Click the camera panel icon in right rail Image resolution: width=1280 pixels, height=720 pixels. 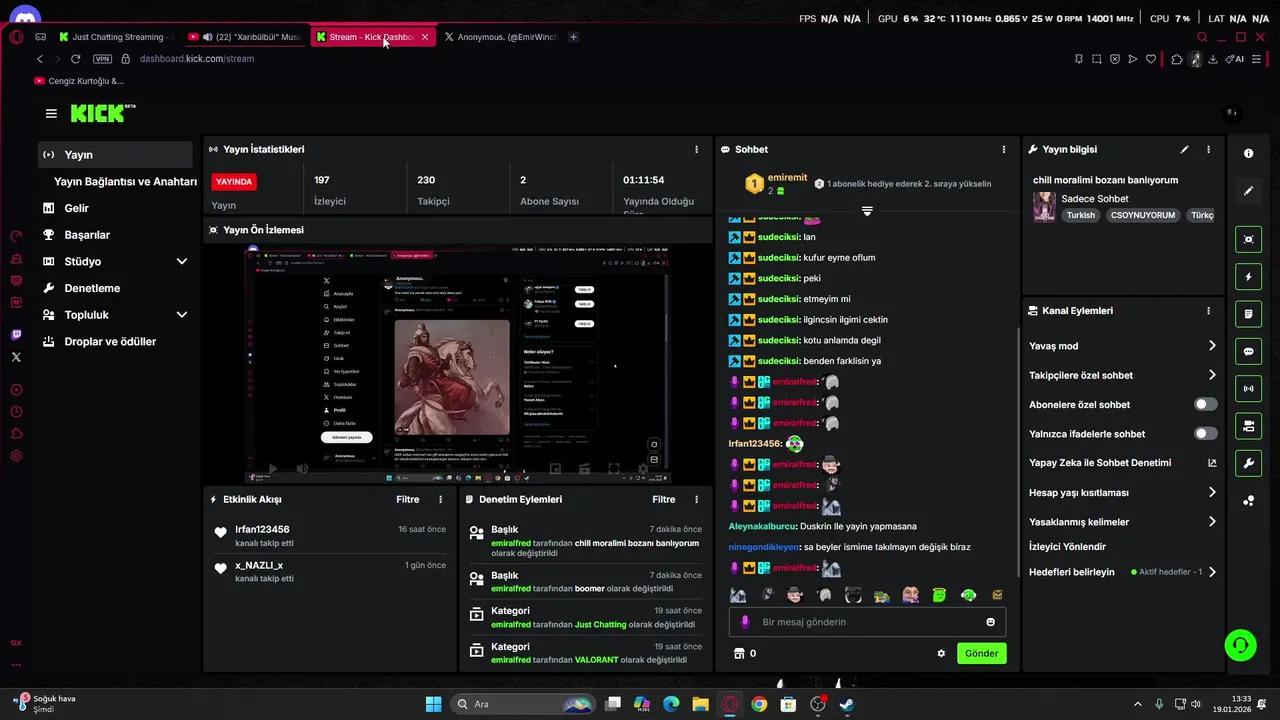point(1248,427)
